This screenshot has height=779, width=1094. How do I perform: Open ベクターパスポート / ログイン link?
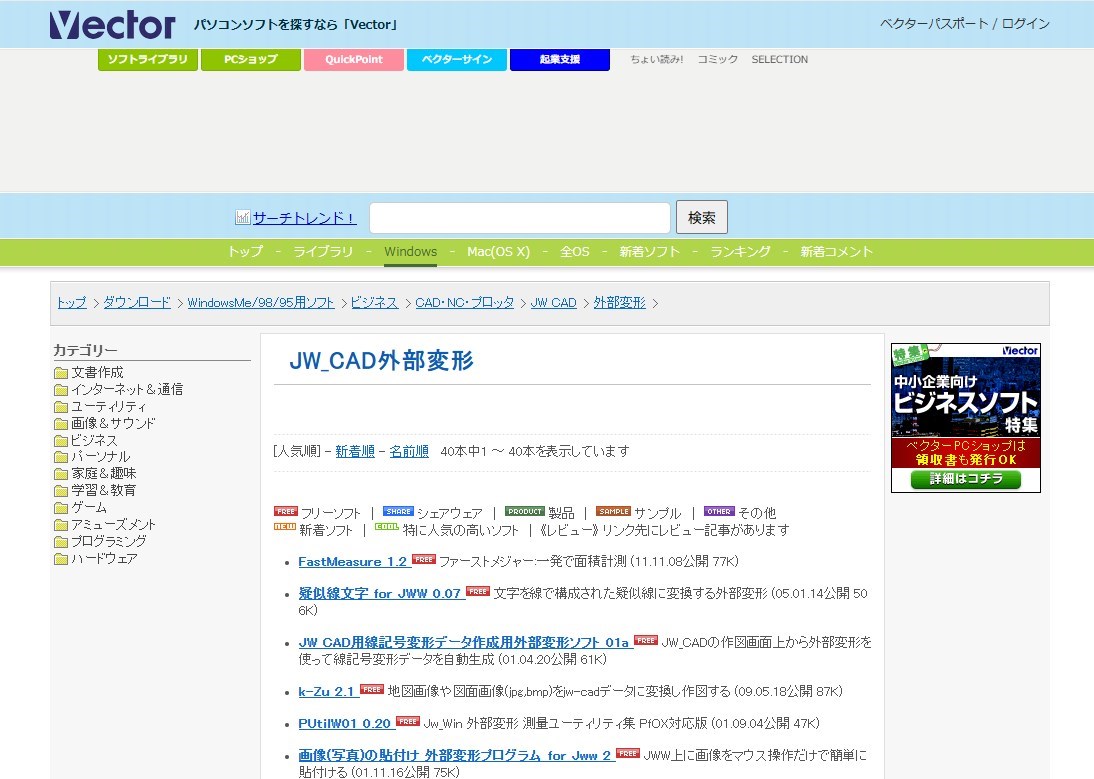point(965,24)
